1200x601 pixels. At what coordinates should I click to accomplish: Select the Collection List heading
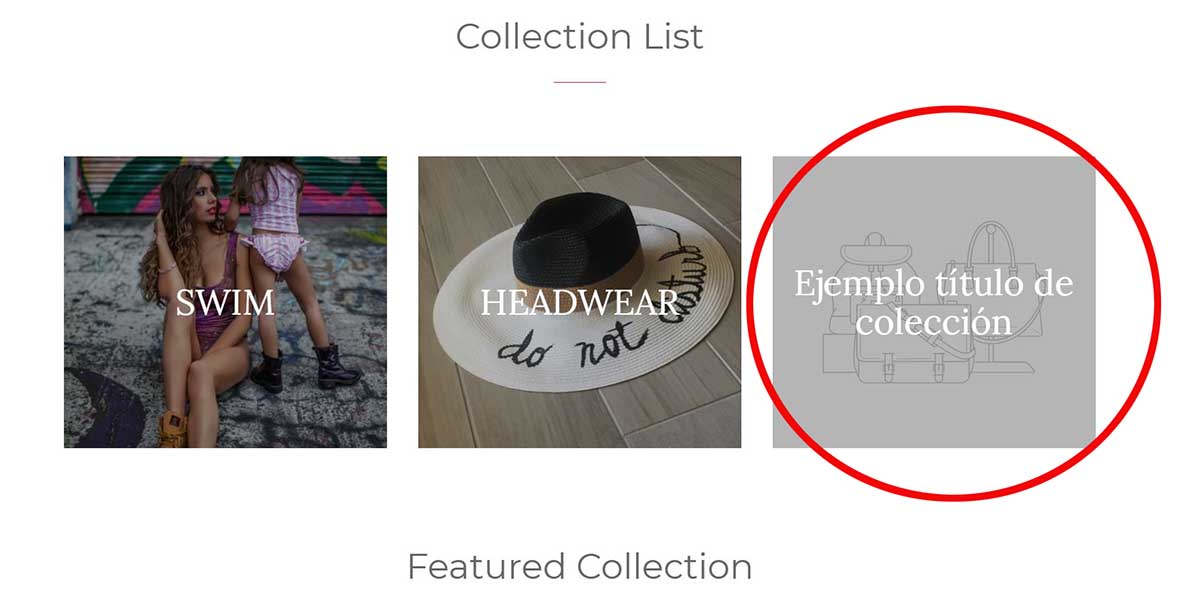coord(579,37)
